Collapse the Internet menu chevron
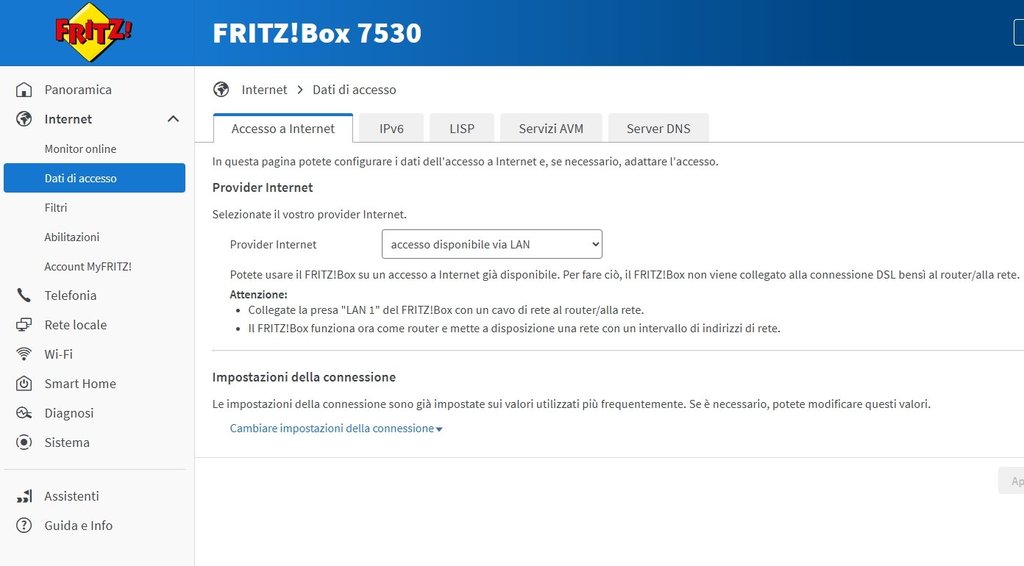This screenshot has width=1024, height=566. coord(173,119)
